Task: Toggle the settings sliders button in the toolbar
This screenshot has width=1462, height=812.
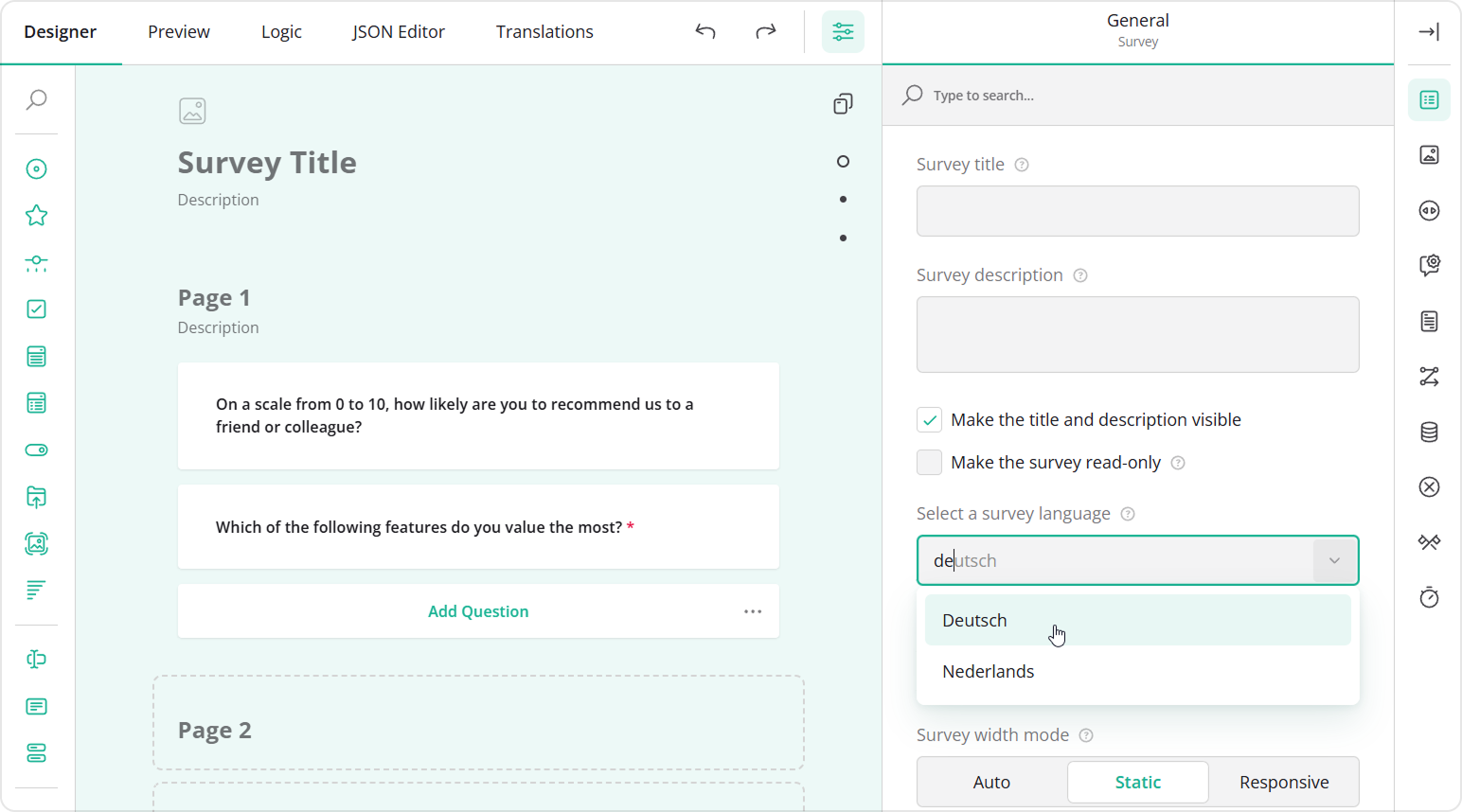Action: [x=843, y=31]
